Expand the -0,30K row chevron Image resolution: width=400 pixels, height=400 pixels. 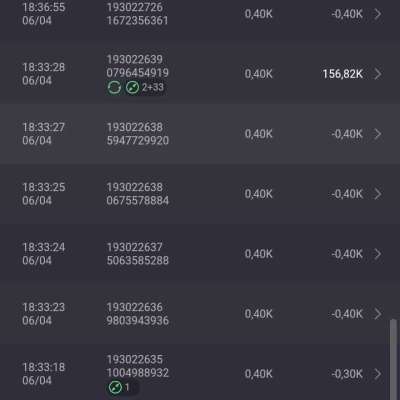point(377,374)
